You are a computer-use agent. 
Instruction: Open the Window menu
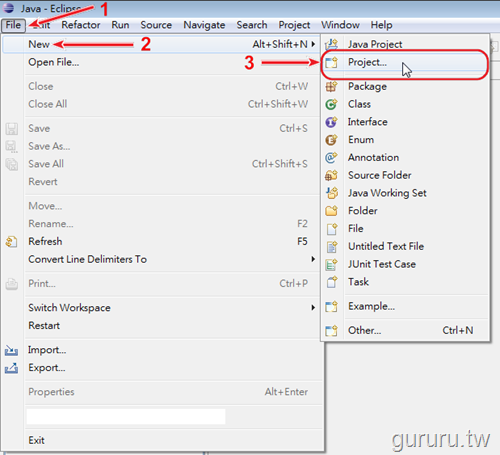340,25
